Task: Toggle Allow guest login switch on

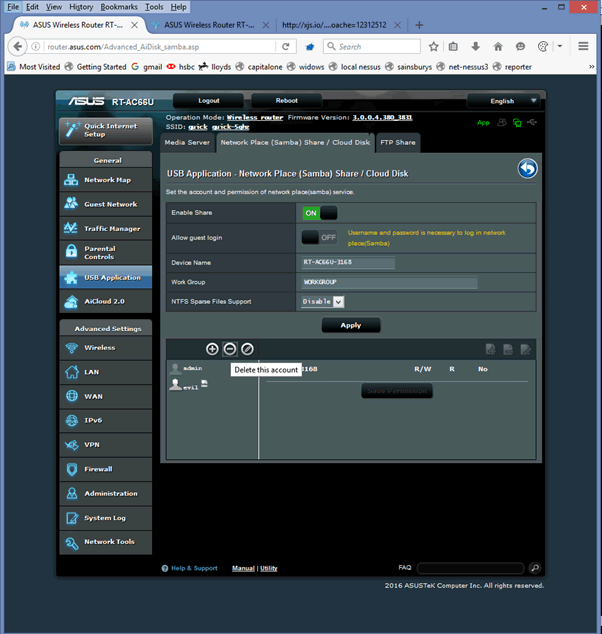Action: click(319, 237)
